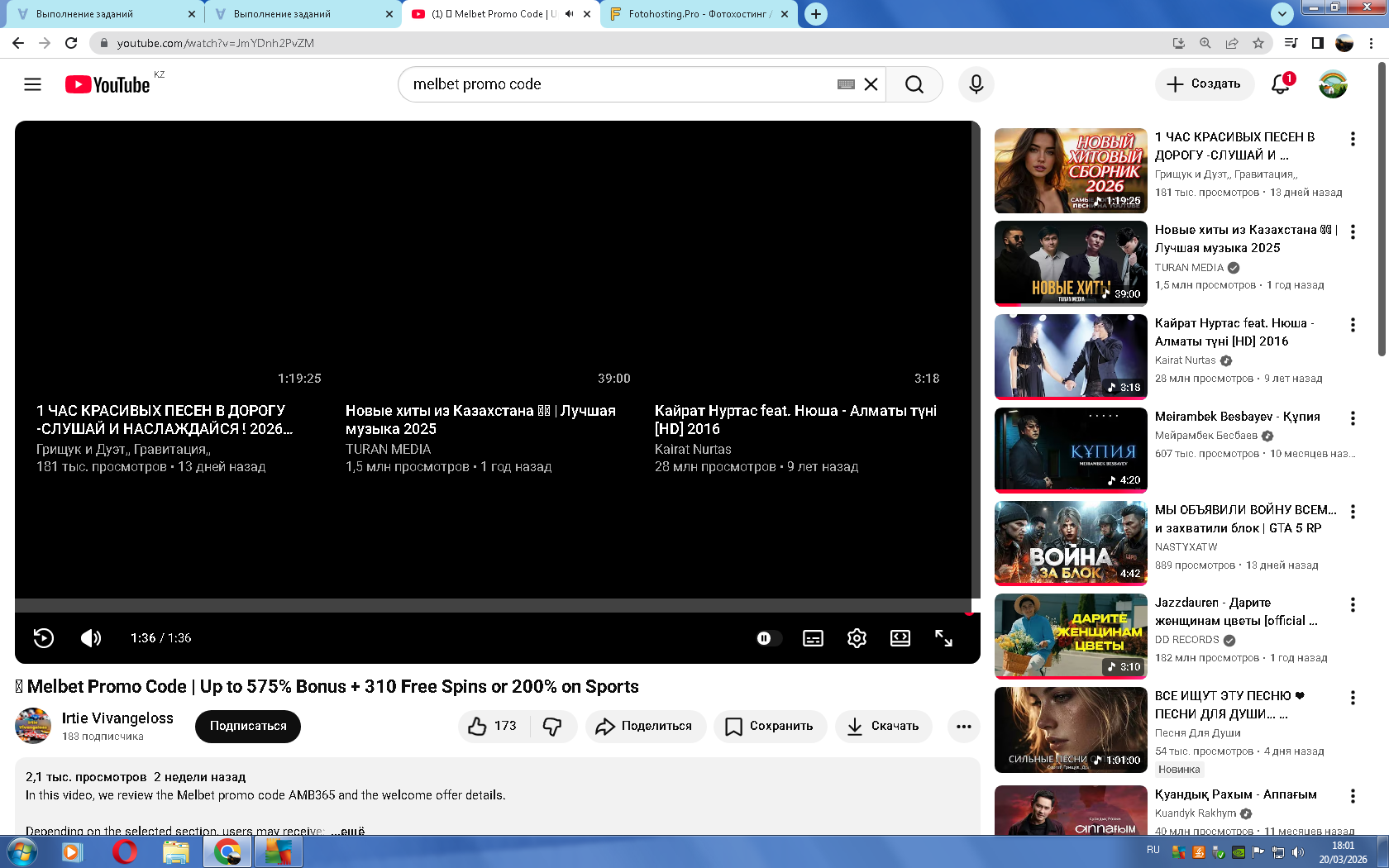The image size is (1389, 868).
Task: Open options for 'Қуандық Рахым - Аппағым' video
Action: [1353, 796]
